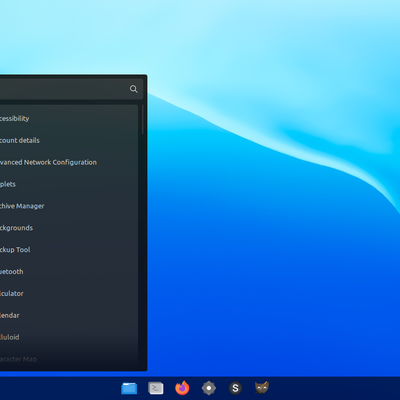
Task: Launch Celluloid media player entry
Action: [x=69, y=337]
